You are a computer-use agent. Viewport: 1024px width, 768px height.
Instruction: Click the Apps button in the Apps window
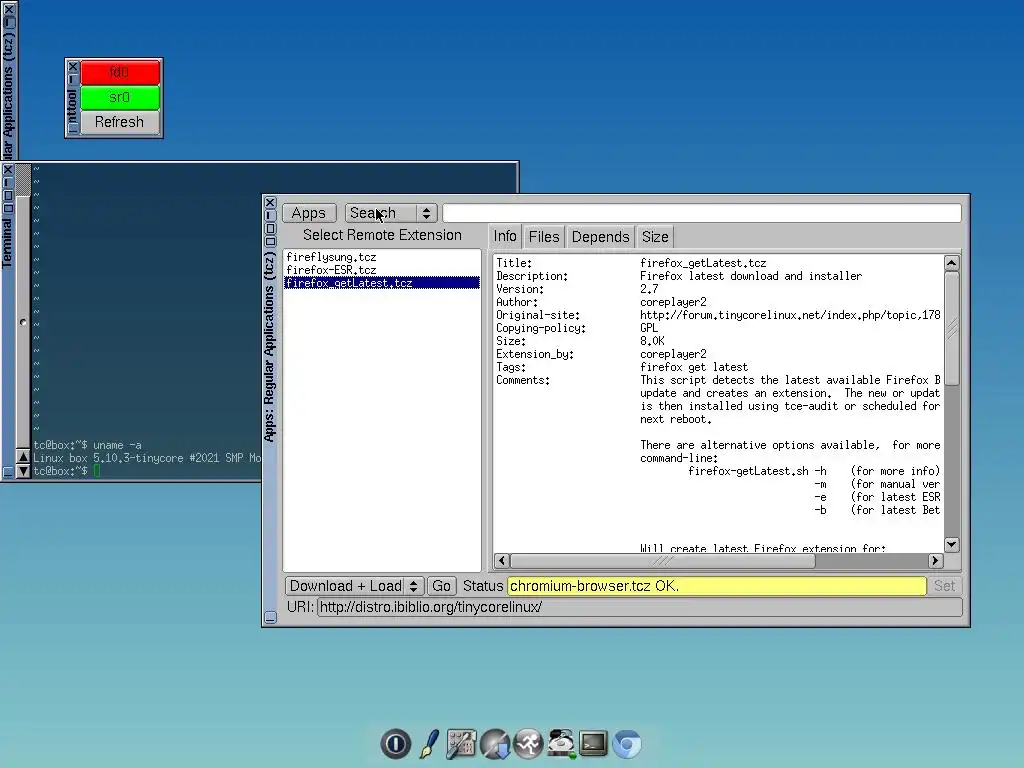[309, 213]
